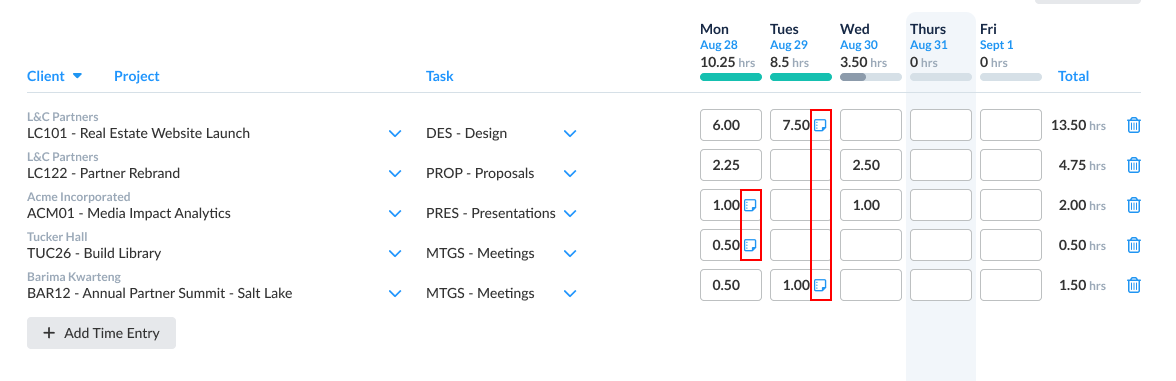The height and width of the screenshot is (381, 1176).
Task: Open task dropdown for DES - Design
Action: 570,134
